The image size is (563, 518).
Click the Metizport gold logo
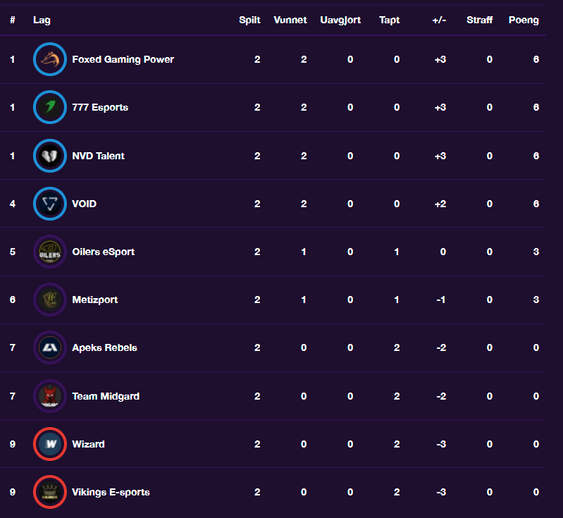50,299
